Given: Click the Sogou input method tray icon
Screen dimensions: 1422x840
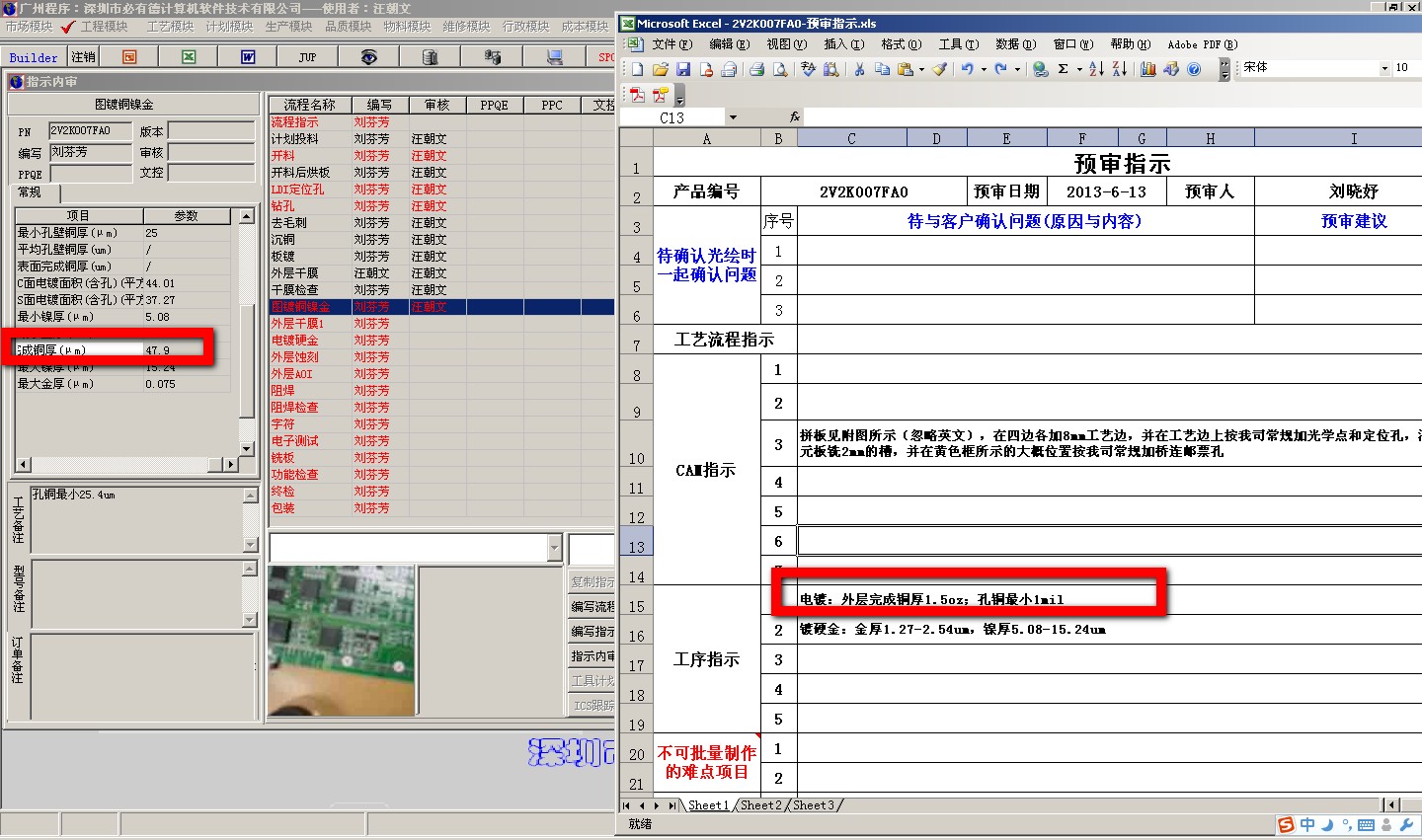Looking at the screenshot, I should [1286, 825].
